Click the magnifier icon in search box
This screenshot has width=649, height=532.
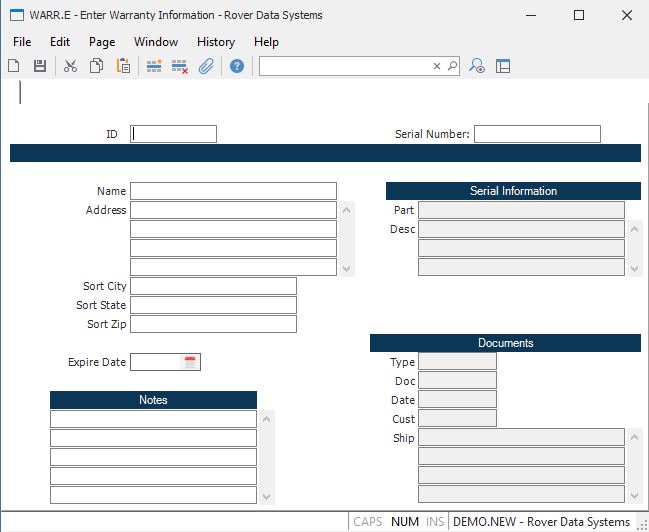pos(452,66)
